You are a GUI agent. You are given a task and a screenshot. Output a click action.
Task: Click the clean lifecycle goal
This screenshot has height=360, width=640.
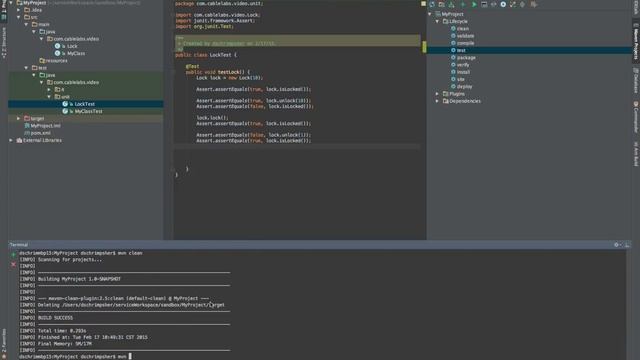462,29
